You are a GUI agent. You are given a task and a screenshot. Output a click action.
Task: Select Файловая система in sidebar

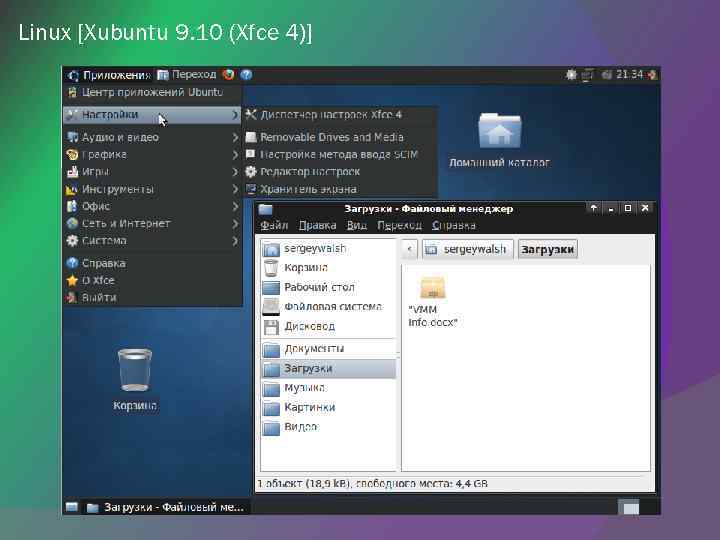(328, 307)
